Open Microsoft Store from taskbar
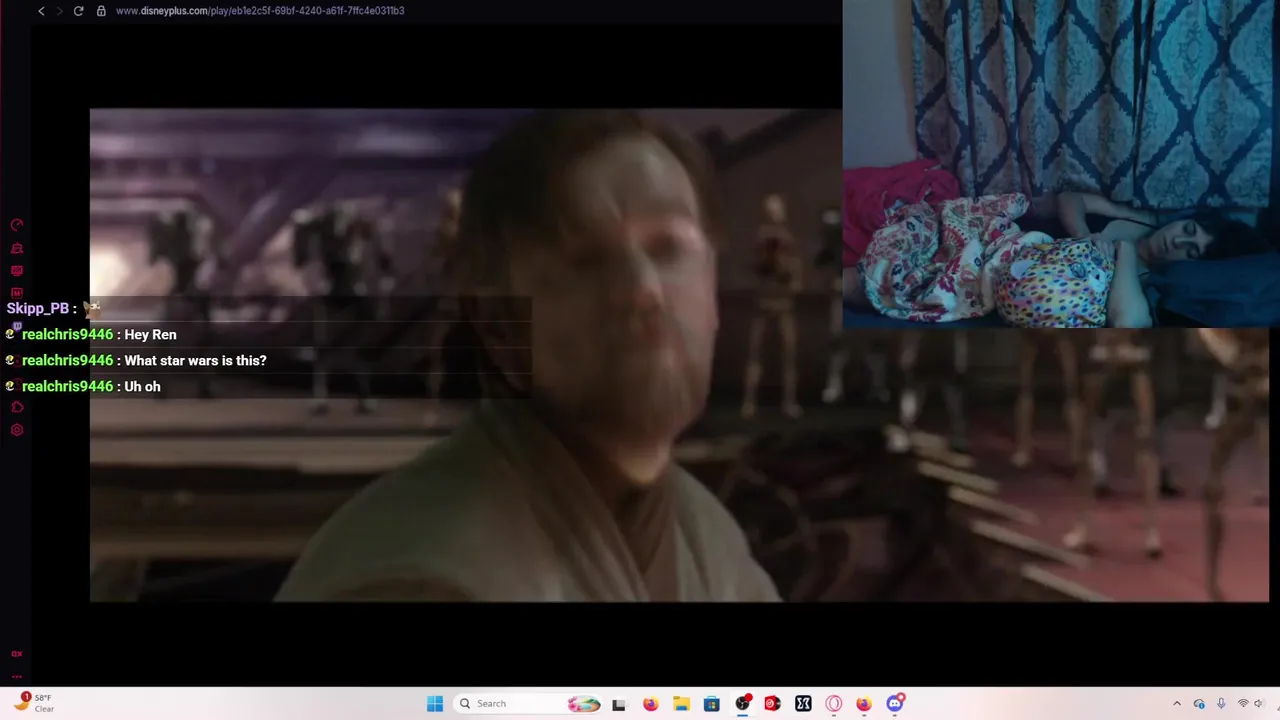Screen dimensions: 1280x720 pyautogui.click(x=712, y=704)
